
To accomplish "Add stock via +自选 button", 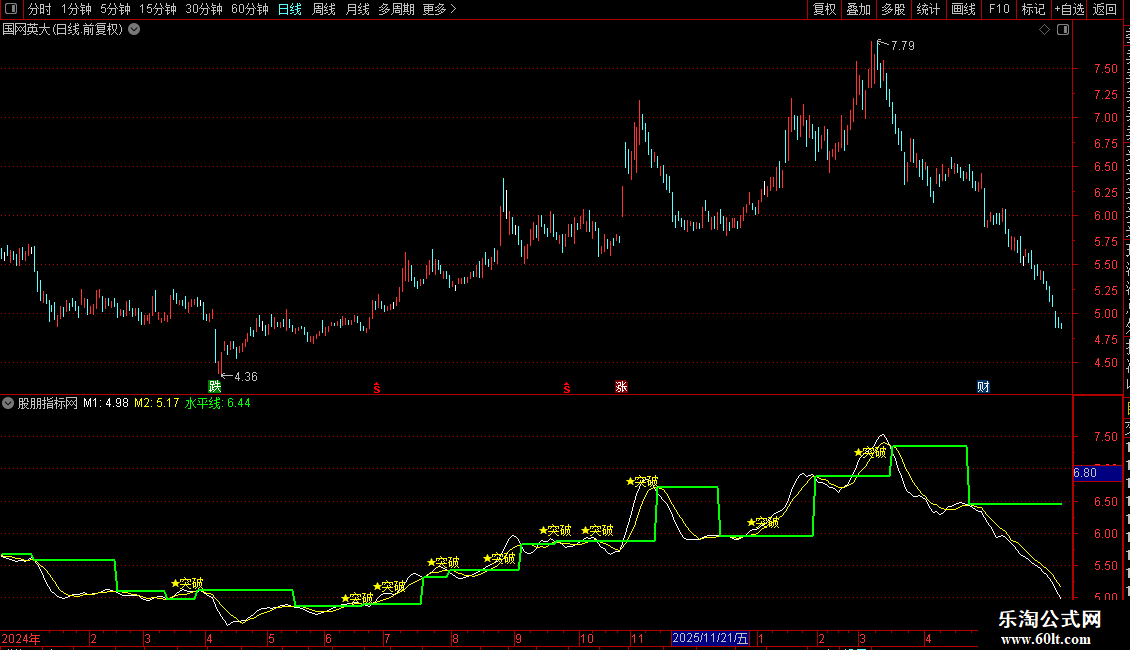I will [x=1069, y=9].
